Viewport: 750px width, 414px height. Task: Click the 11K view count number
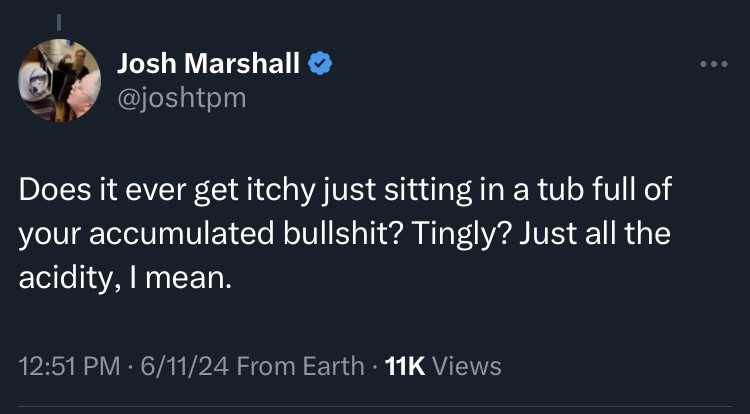click(406, 366)
